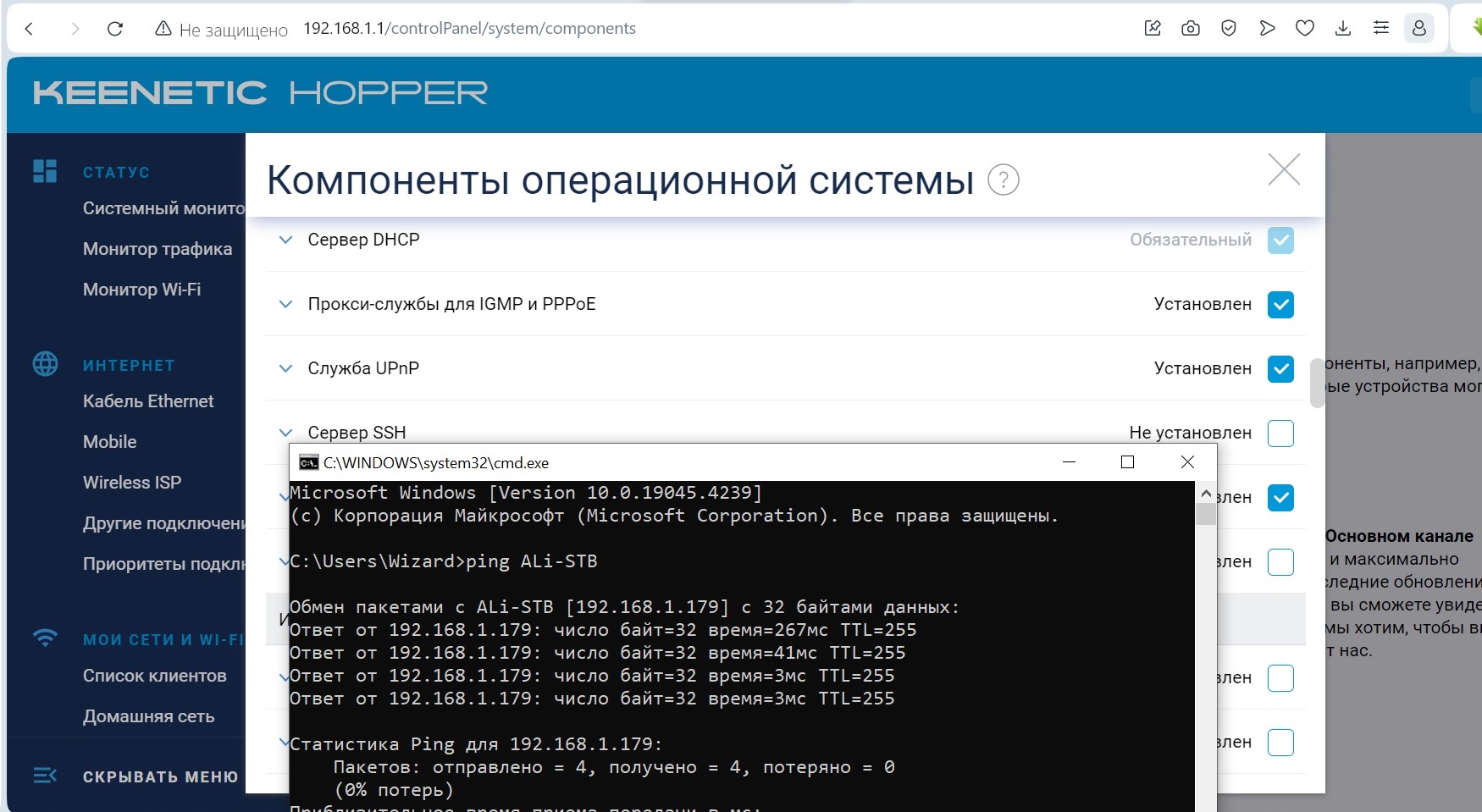
Task: Click the 'Служба UPnP' component label
Action: pos(363,368)
